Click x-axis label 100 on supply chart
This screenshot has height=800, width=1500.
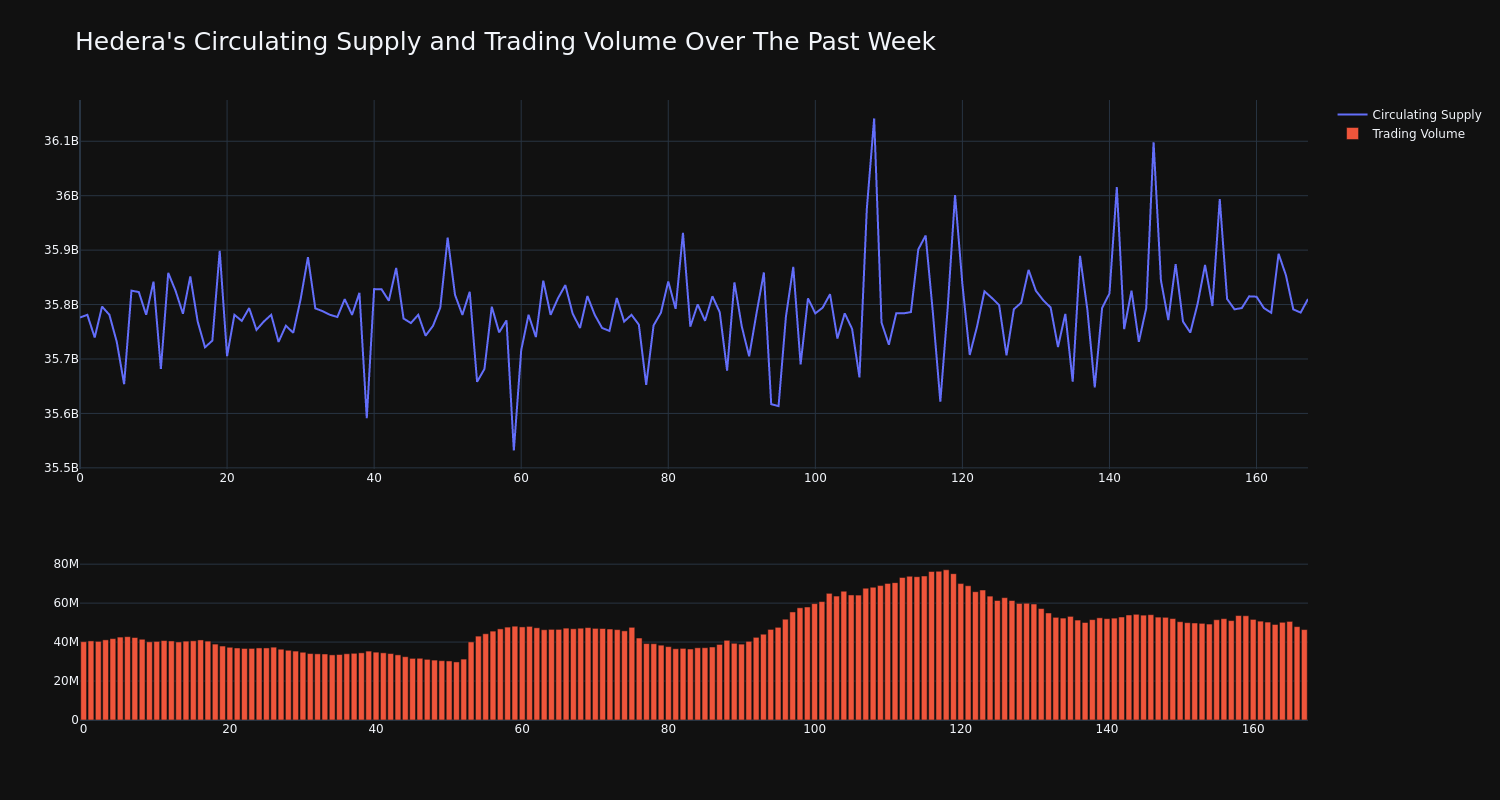[x=815, y=479]
